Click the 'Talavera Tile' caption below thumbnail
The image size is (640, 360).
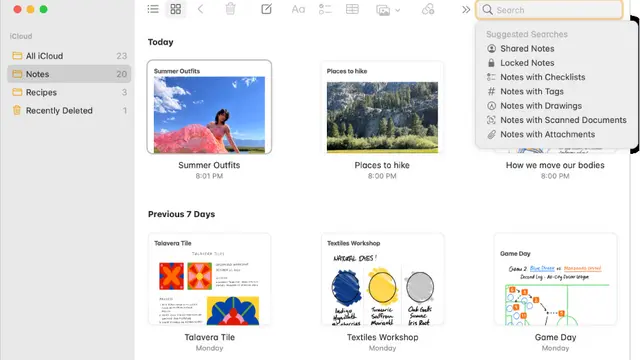pos(209,337)
